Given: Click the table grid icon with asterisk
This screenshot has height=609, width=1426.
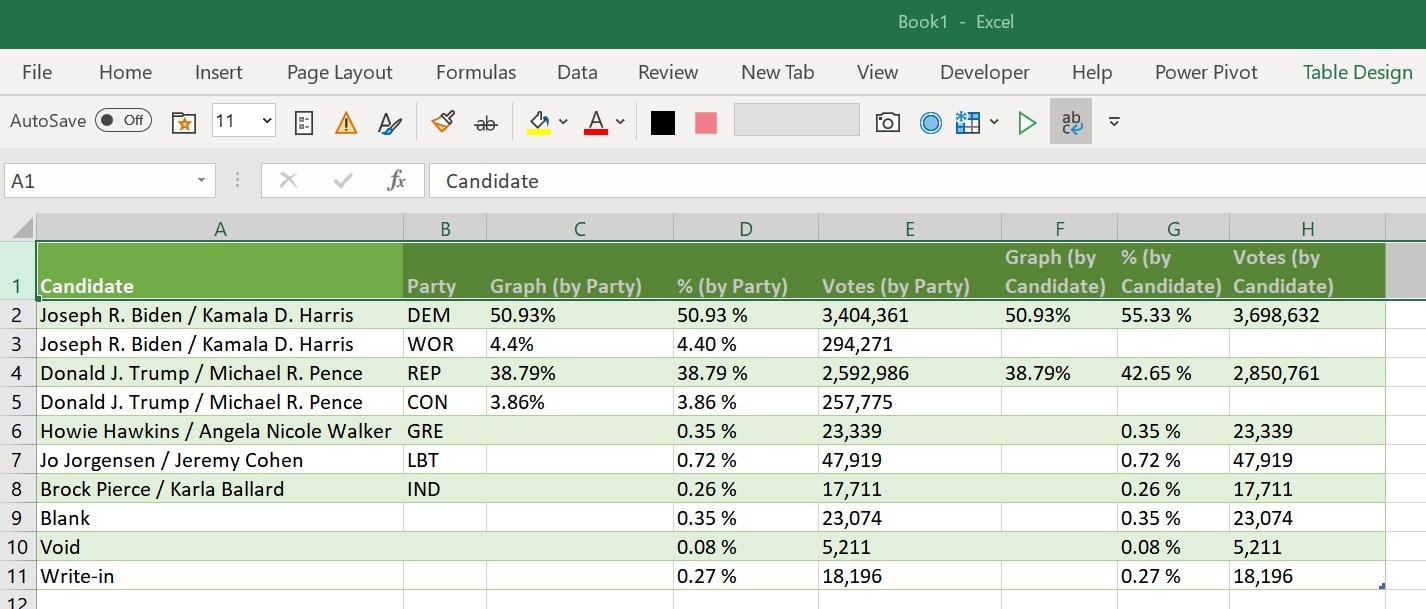Looking at the screenshot, I should [968, 122].
